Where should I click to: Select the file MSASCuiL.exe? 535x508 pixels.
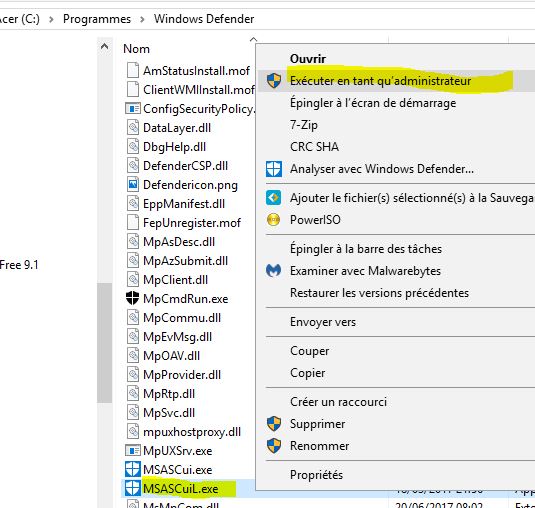pos(180,489)
